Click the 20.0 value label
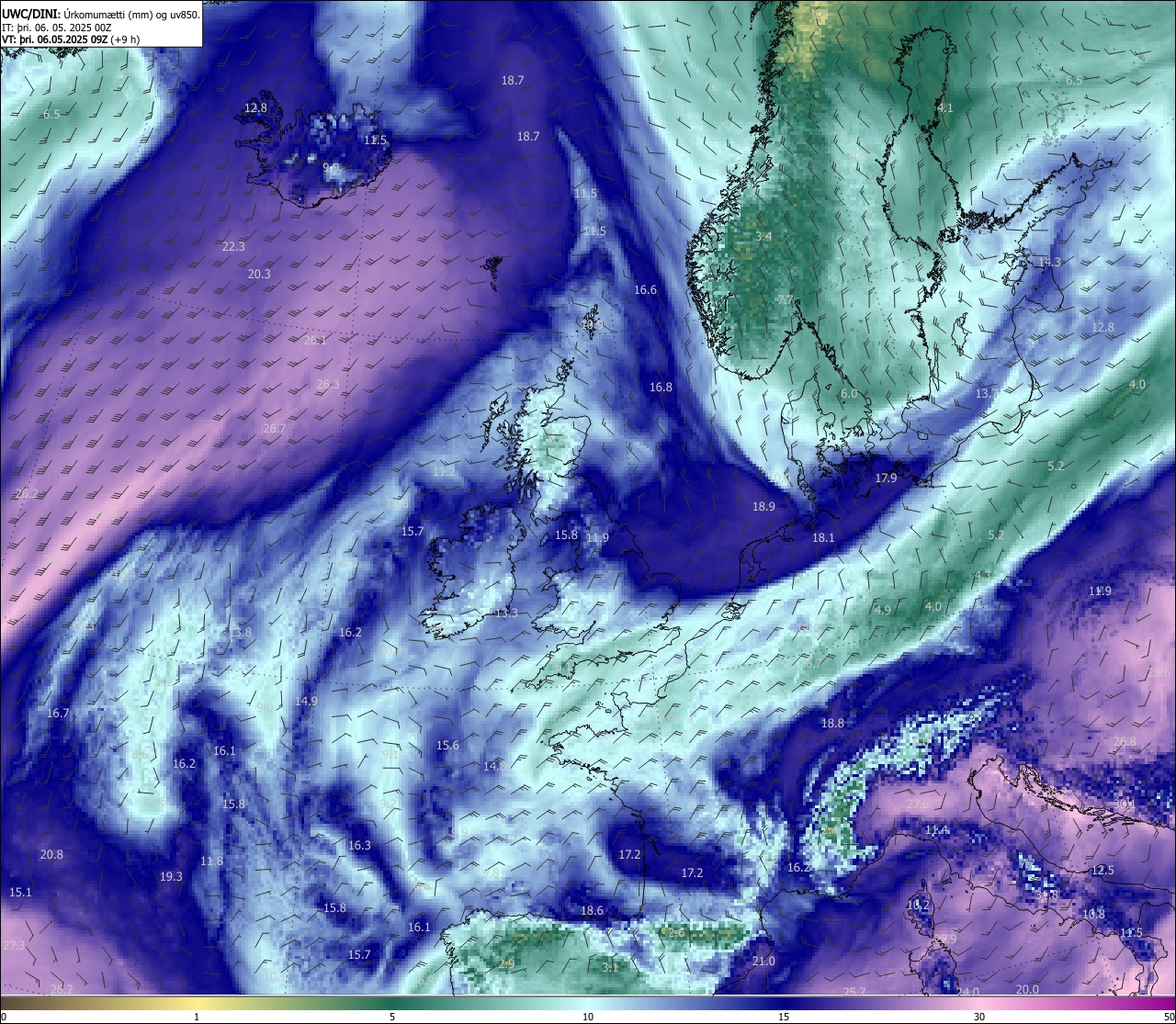 1027,989
